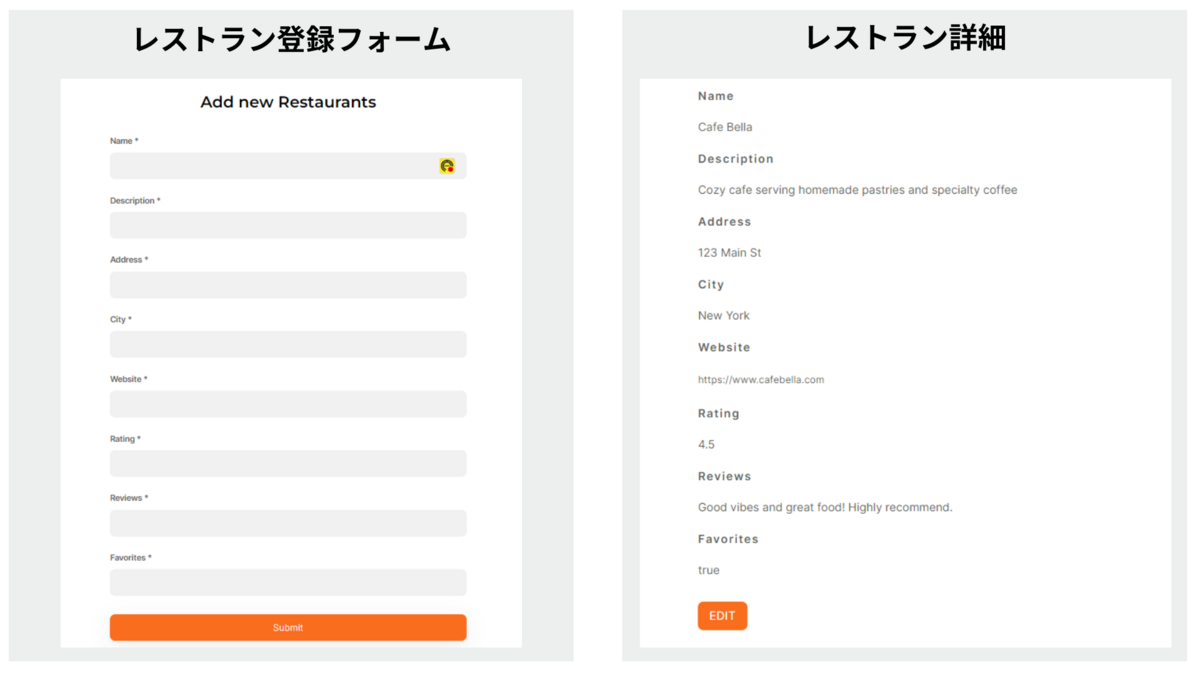Click the 'Reviews *' form label
The width and height of the screenshot is (1200, 675).
click(x=129, y=498)
